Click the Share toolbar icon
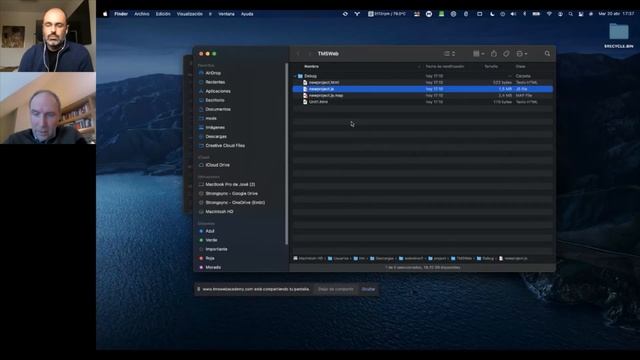This screenshot has width=640, height=360. point(493,53)
